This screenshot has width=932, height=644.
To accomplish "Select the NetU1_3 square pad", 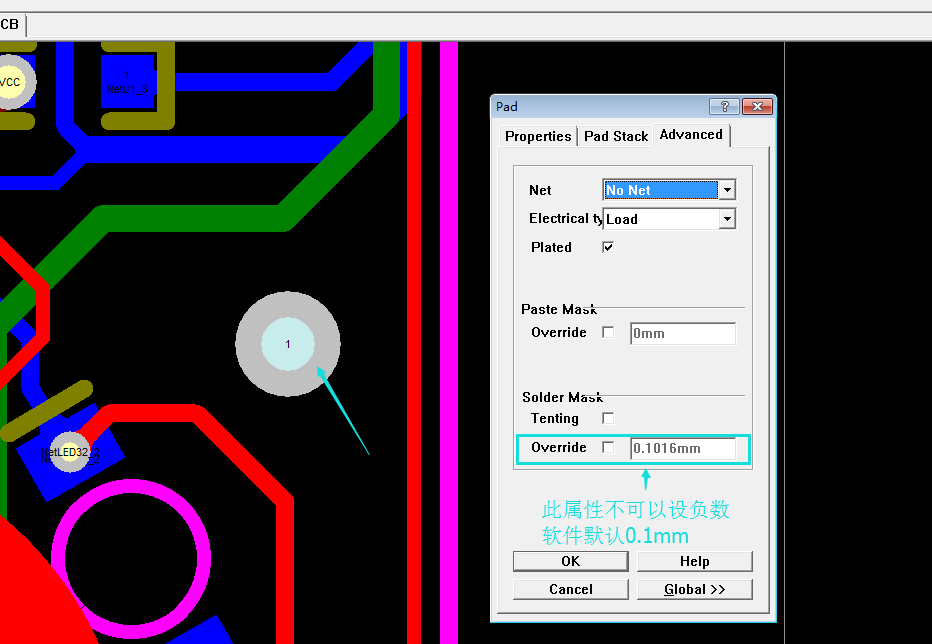I will [x=127, y=84].
